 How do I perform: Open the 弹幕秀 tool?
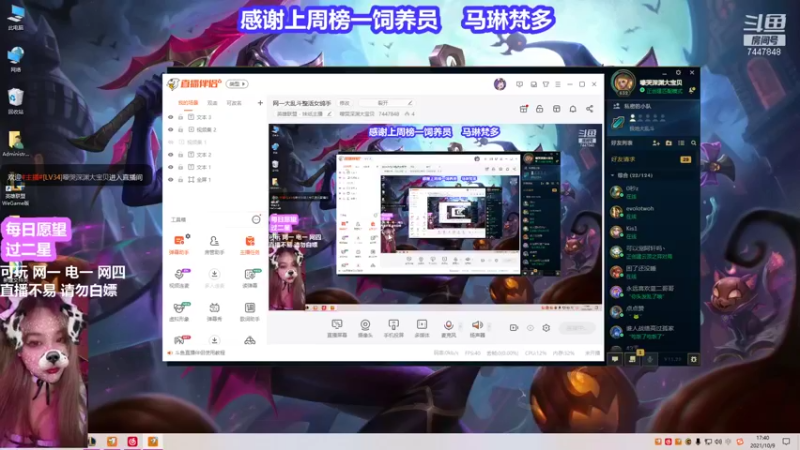tap(214, 311)
